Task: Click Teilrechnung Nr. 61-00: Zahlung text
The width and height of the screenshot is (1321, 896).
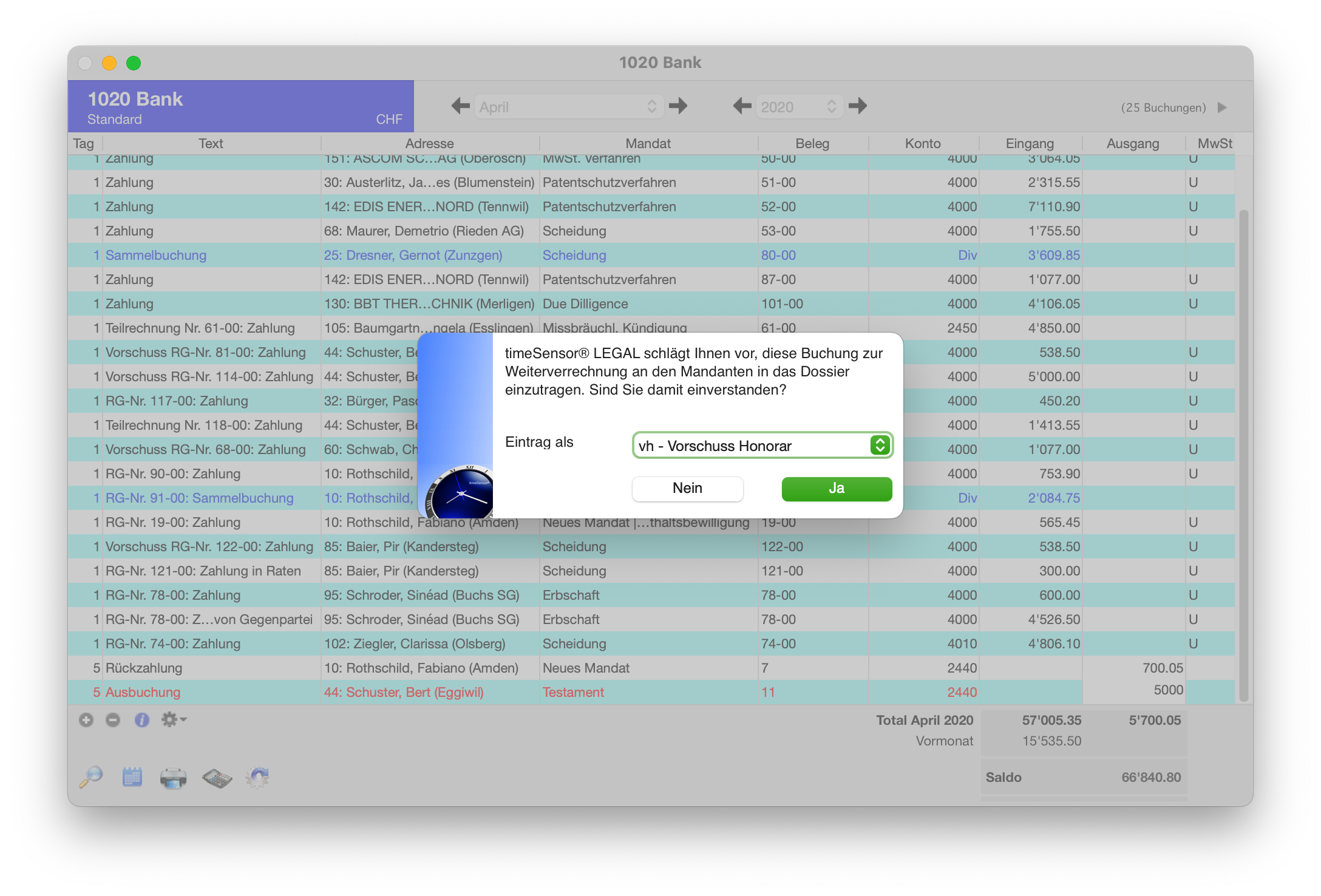Action: pos(200,328)
